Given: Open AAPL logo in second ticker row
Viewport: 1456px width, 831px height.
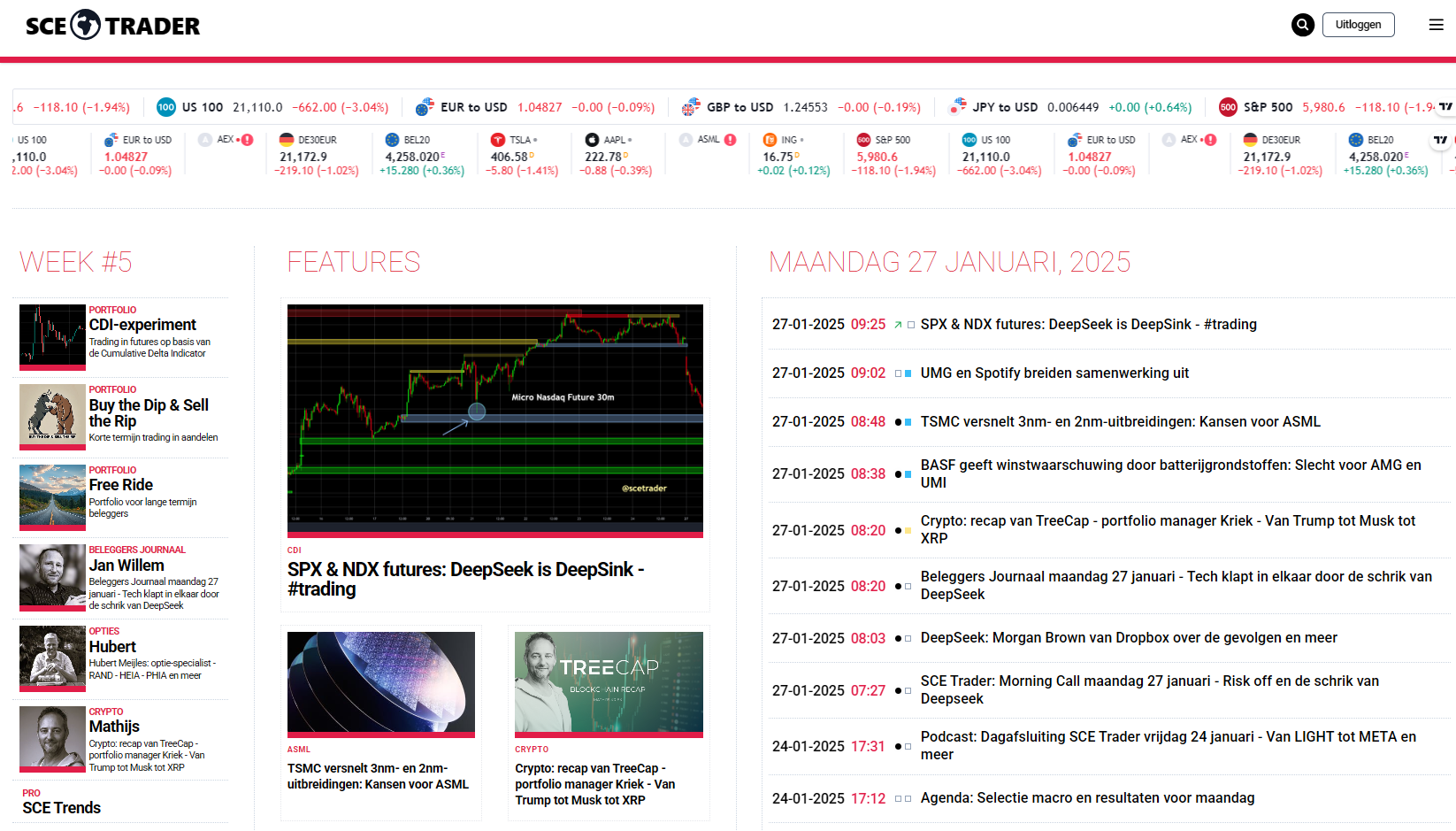Looking at the screenshot, I should [x=592, y=140].
